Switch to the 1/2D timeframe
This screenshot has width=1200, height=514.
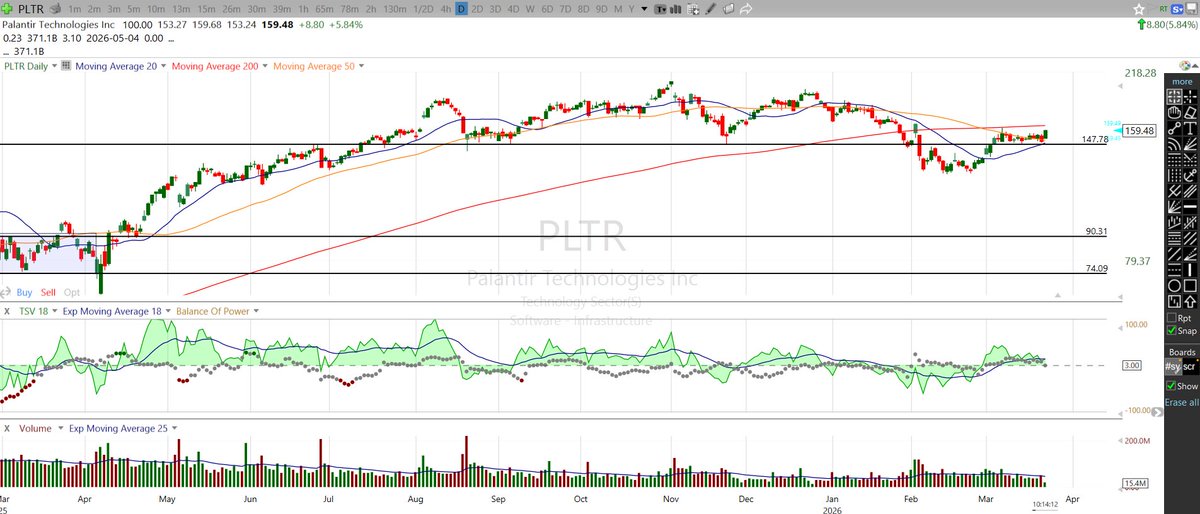pos(424,9)
